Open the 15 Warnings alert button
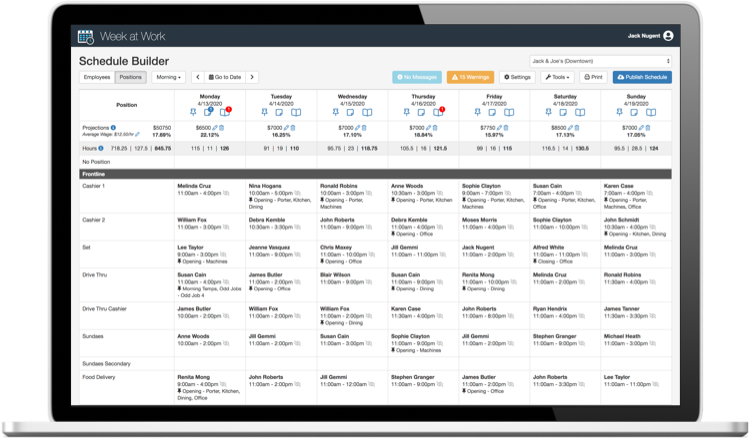 (x=470, y=76)
